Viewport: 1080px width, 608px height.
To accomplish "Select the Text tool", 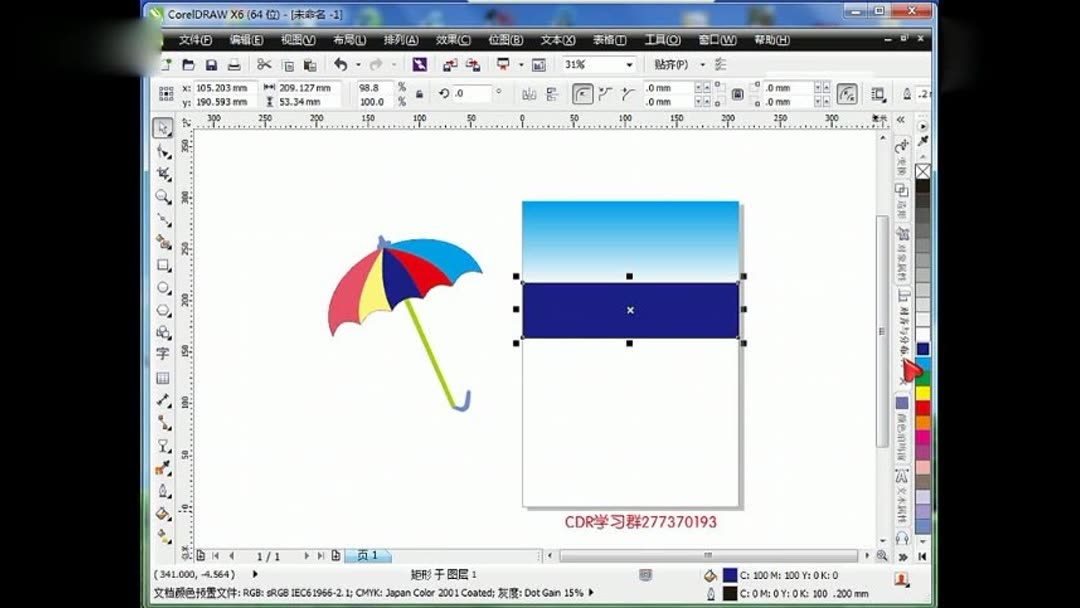I will [x=163, y=355].
